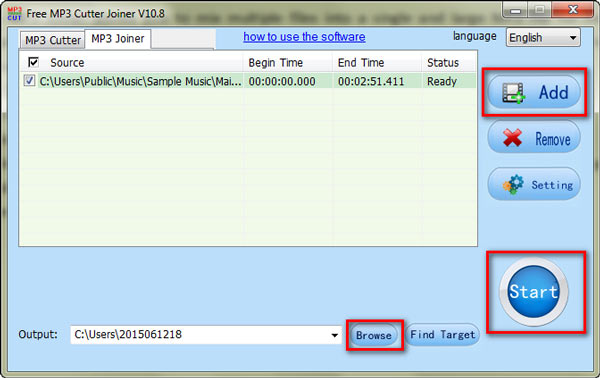
Task: Minimize the MP3 Cutter Joiner window
Action: (515, 10)
